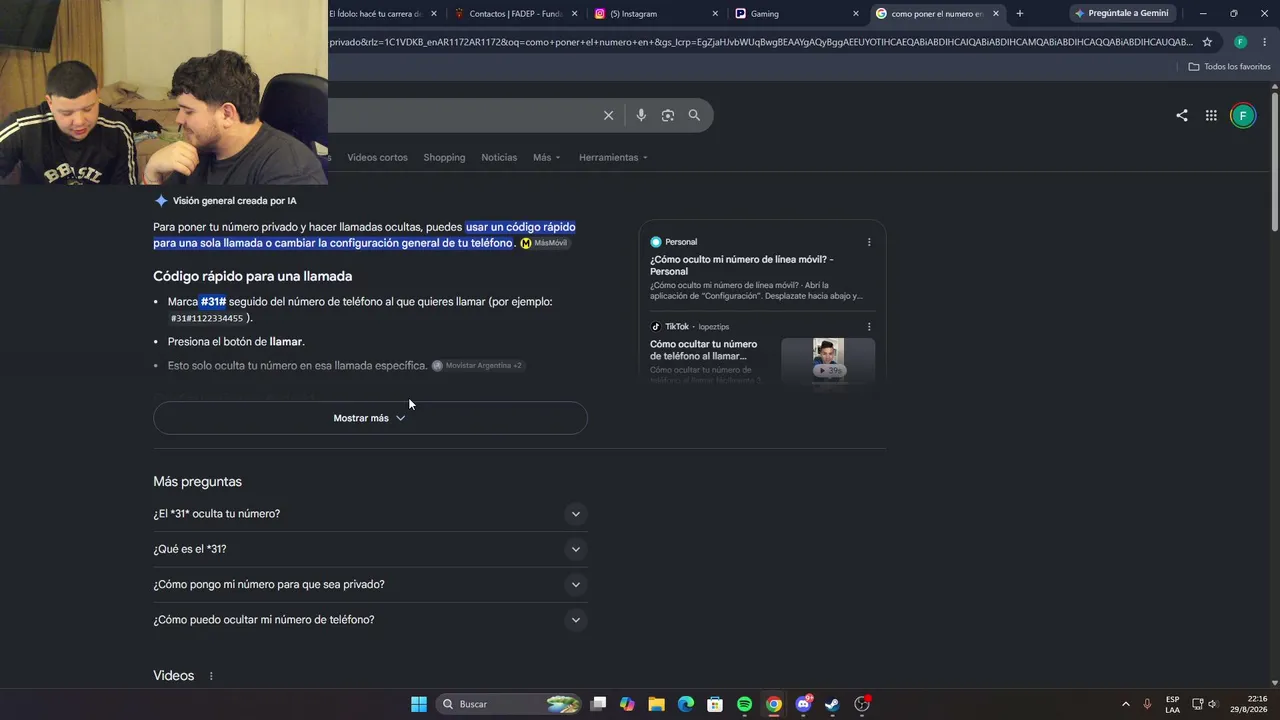Open File Explorer from the taskbar
1280x720 pixels.
tap(656, 704)
